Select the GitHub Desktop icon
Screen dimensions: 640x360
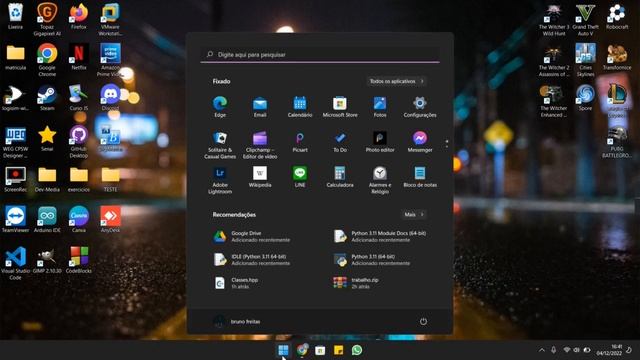click(x=79, y=142)
